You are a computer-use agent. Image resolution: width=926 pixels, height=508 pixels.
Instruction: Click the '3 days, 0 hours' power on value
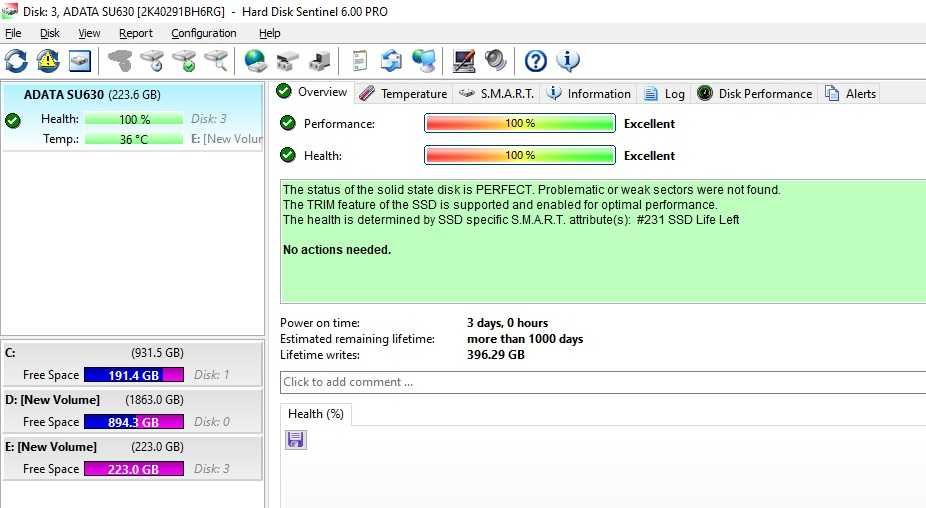tap(507, 323)
